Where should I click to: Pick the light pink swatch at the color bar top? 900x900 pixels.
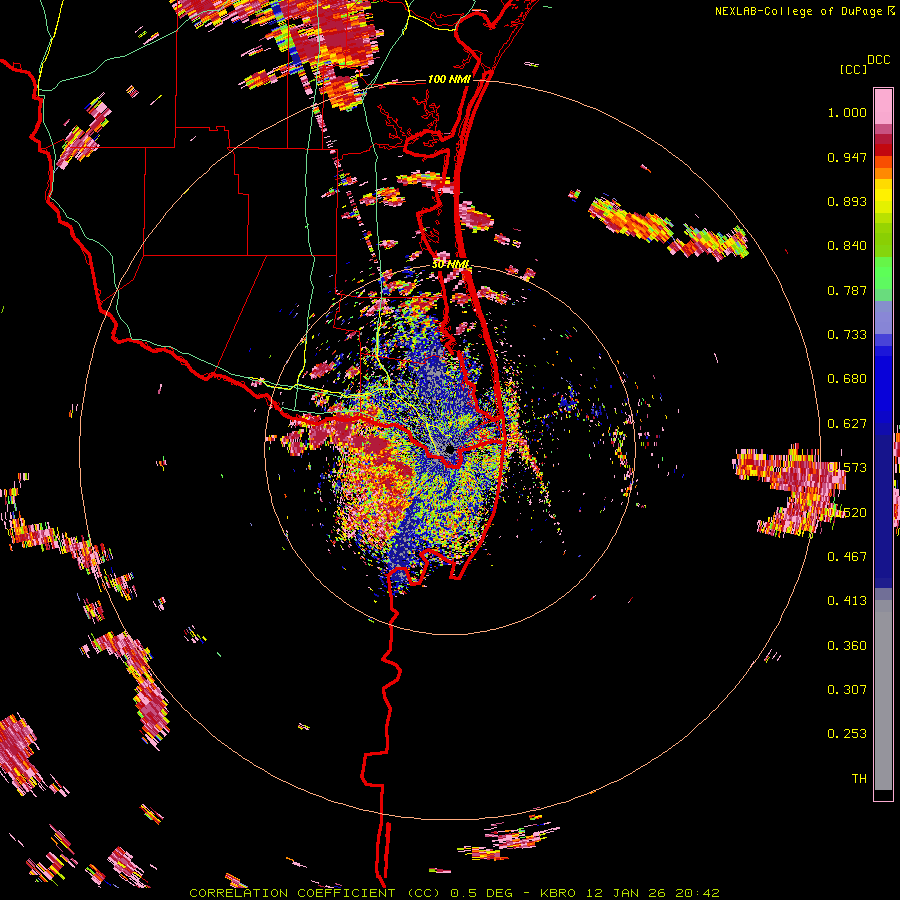pos(883,106)
